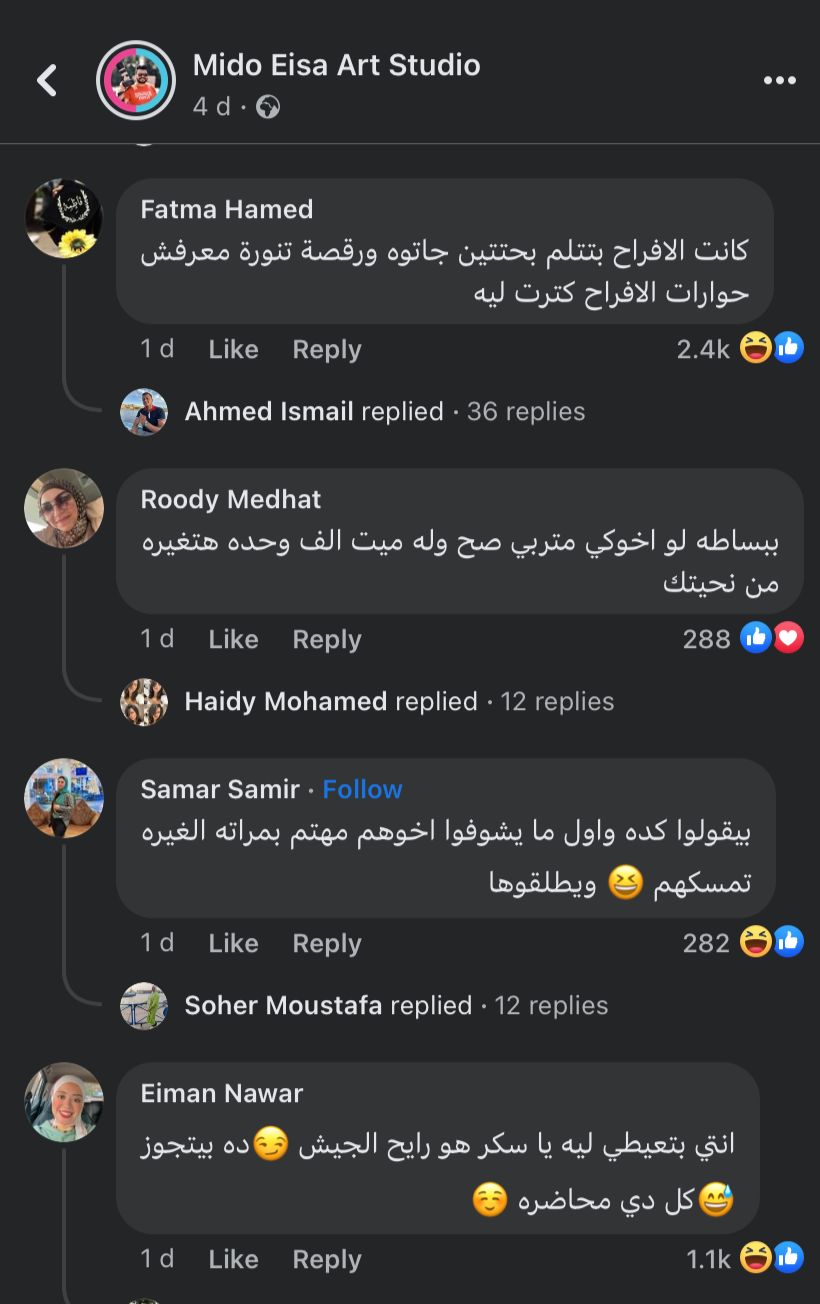Tap Roody Medhat's profile avatar
Screen dimensions: 820x1304
(64, 508)
